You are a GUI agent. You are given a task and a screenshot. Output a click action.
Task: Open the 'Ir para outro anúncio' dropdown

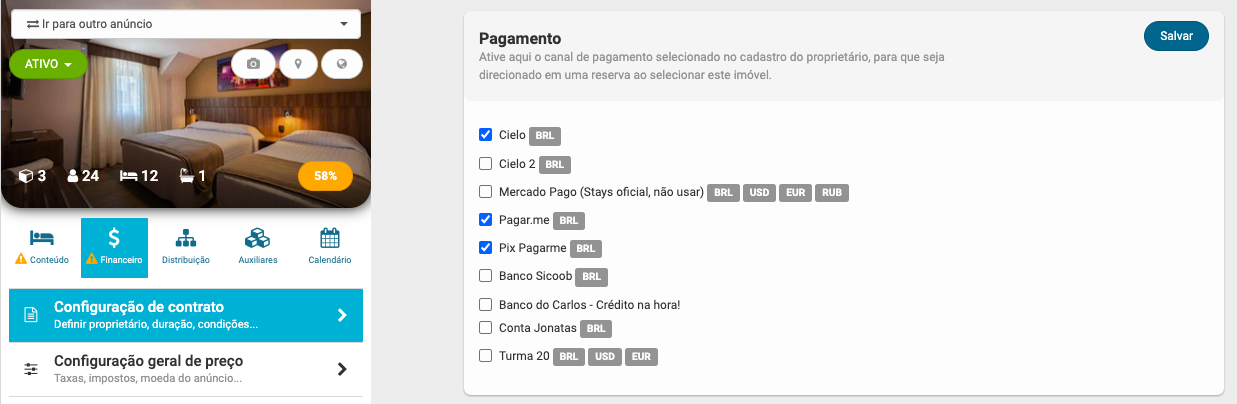click(186, 23)
